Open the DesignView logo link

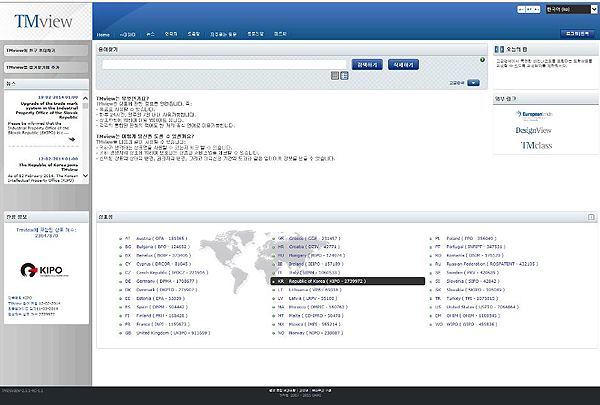pos(533,131)
